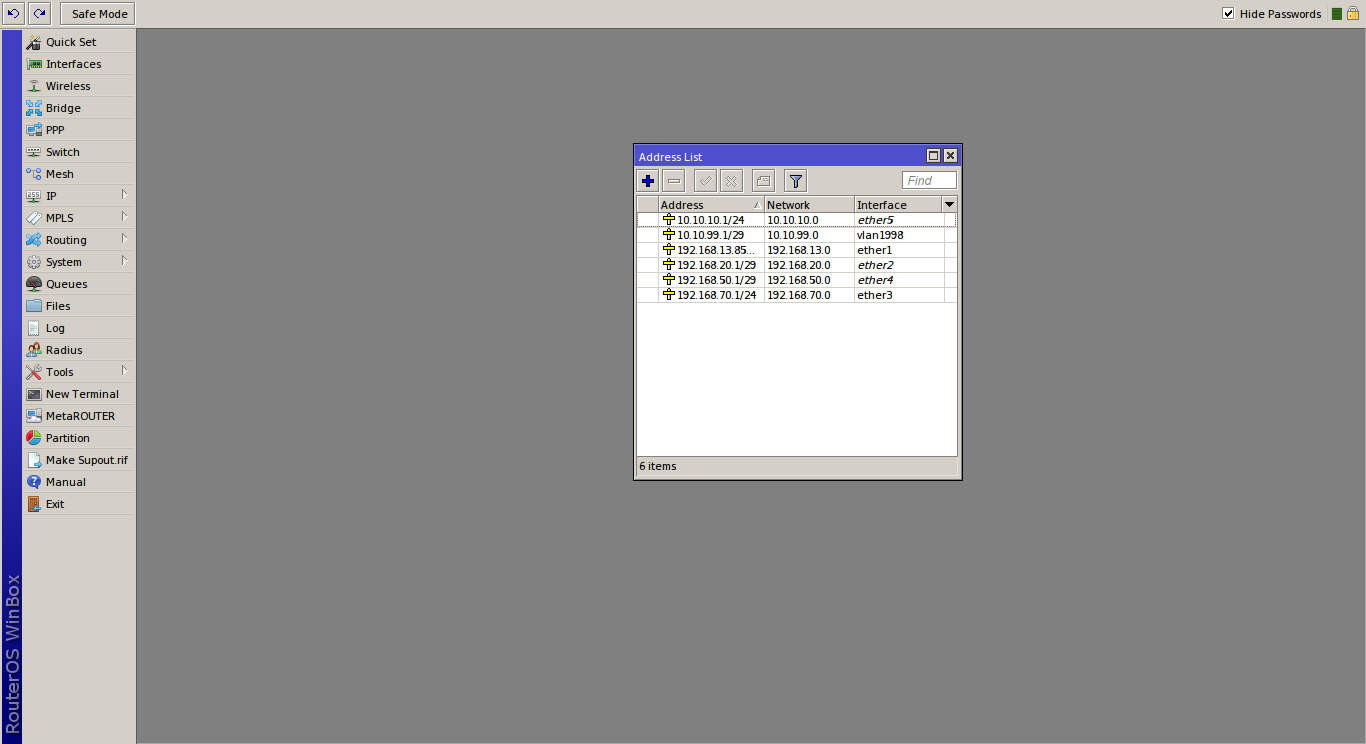The image size is (1366, 744).
Task: Add a new address with plus icon
Action: click(x=648, y=181)
